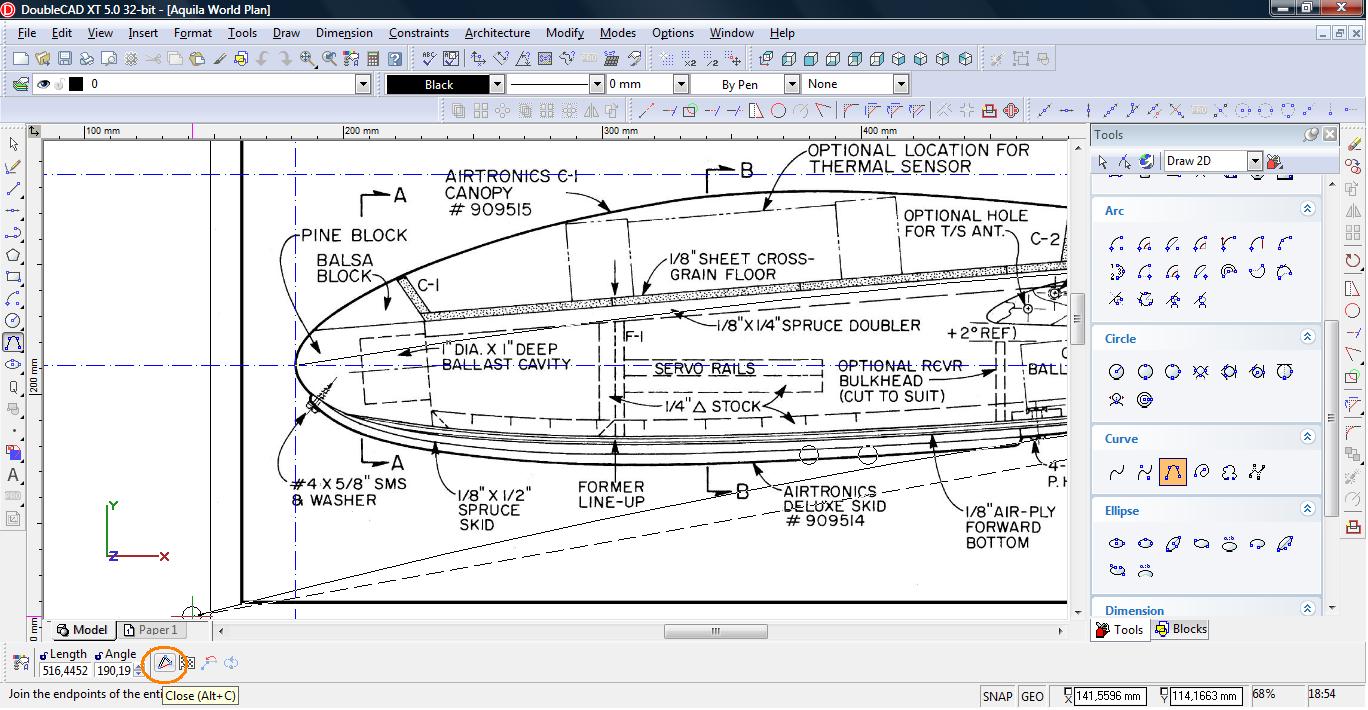The width and height of the screenshot is (1368, 710).
Task: Open the calculator tool in the toolbar
Action: [372, 59]
